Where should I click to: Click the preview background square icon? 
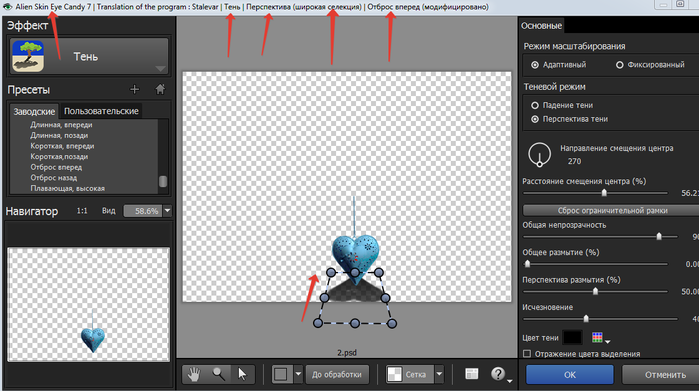(x=281, y=374)
